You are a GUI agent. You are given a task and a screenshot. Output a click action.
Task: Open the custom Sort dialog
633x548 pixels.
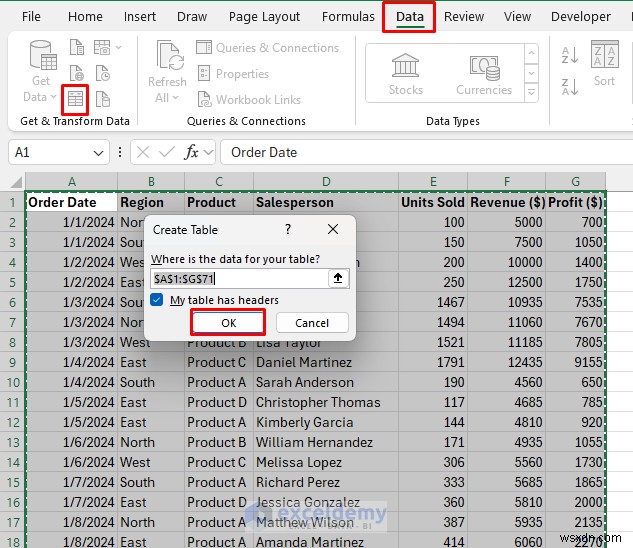[604, 63]
